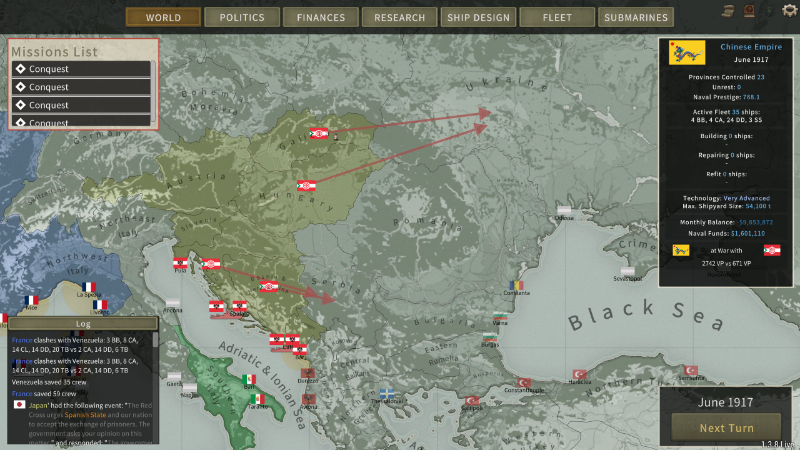Click the Austrian army marker in Galicia
The height and width of the screenshot is (450, 800).
coord(319,133)
